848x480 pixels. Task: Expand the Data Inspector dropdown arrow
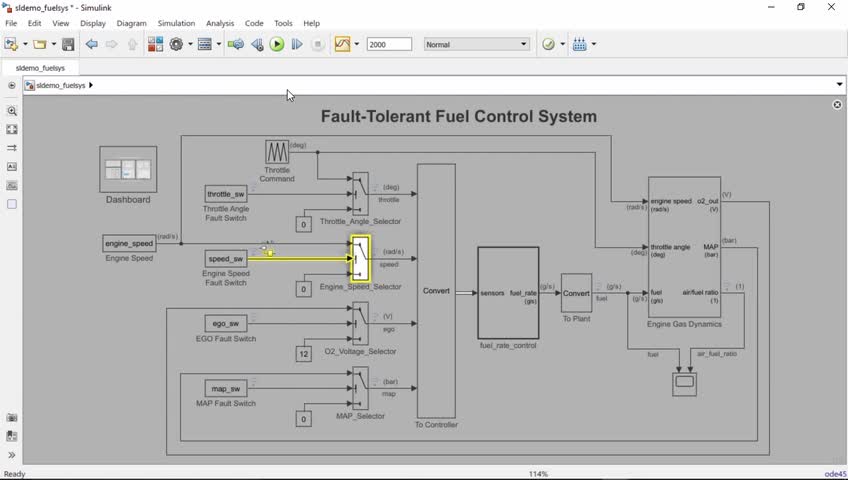(356, 44)
